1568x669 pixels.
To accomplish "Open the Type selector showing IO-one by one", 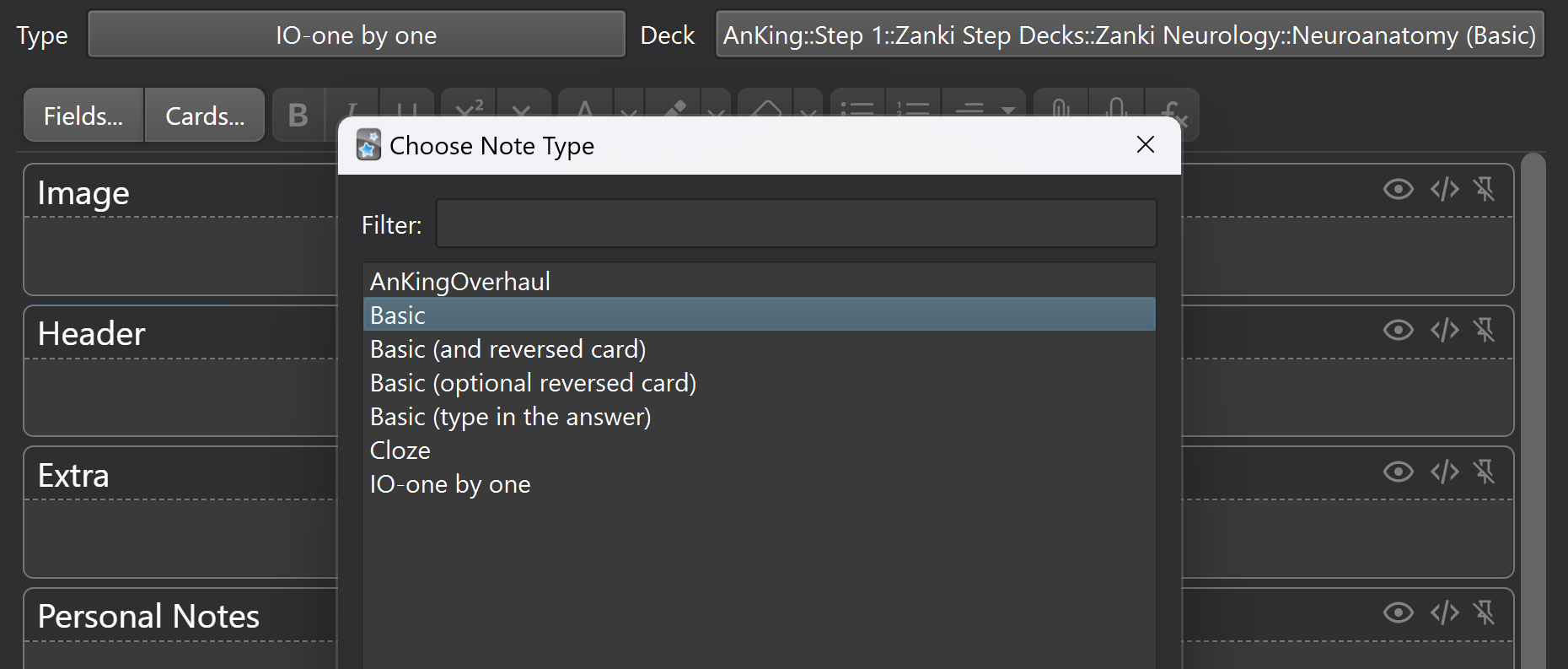I will tap(356, 35).
